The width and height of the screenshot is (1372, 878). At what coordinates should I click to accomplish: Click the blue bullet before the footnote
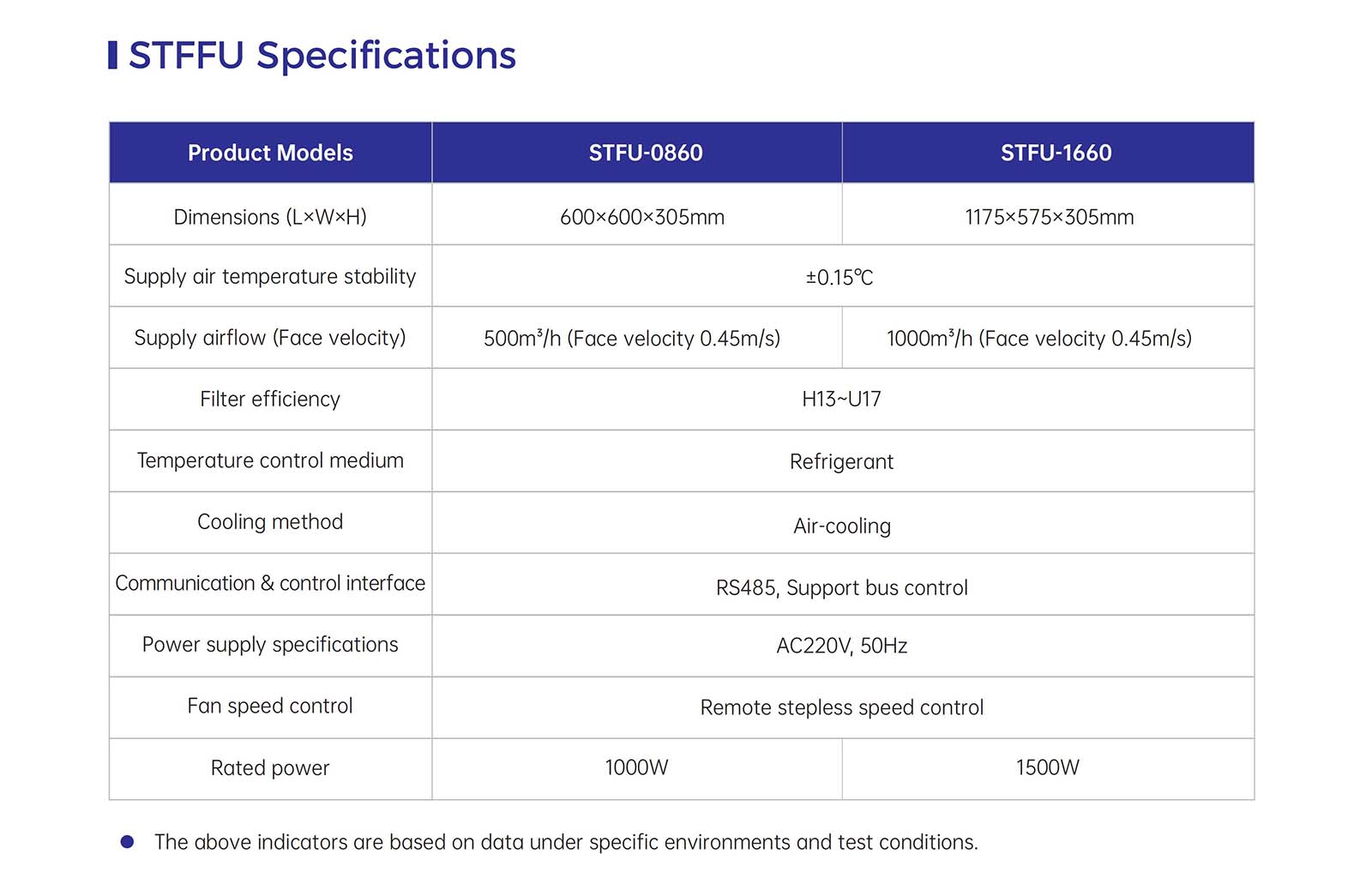point(127,842)
